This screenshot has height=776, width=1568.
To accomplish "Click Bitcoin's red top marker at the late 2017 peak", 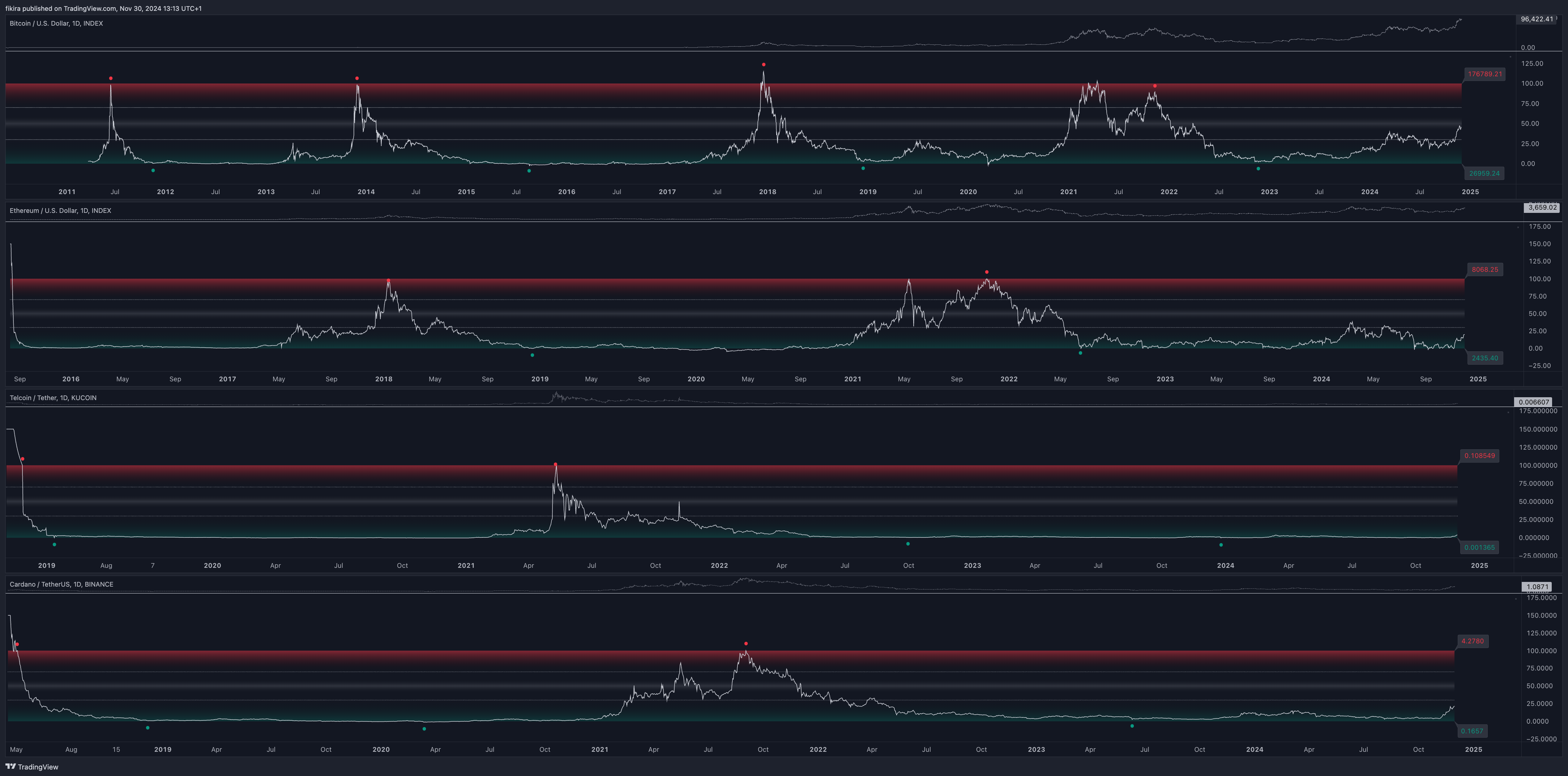I will 763,64.
